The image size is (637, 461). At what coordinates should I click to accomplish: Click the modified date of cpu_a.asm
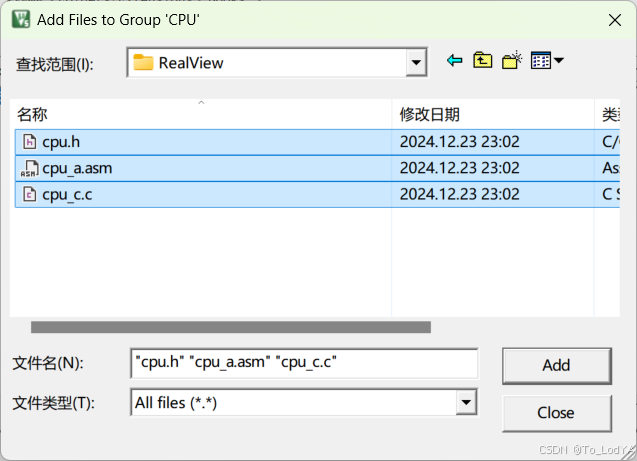(x=459, y=168)
